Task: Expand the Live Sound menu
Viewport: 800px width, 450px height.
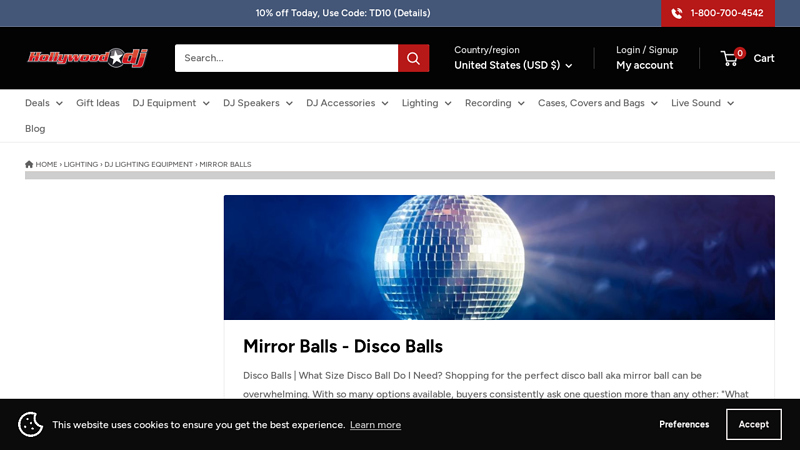Action: [702, 103]
